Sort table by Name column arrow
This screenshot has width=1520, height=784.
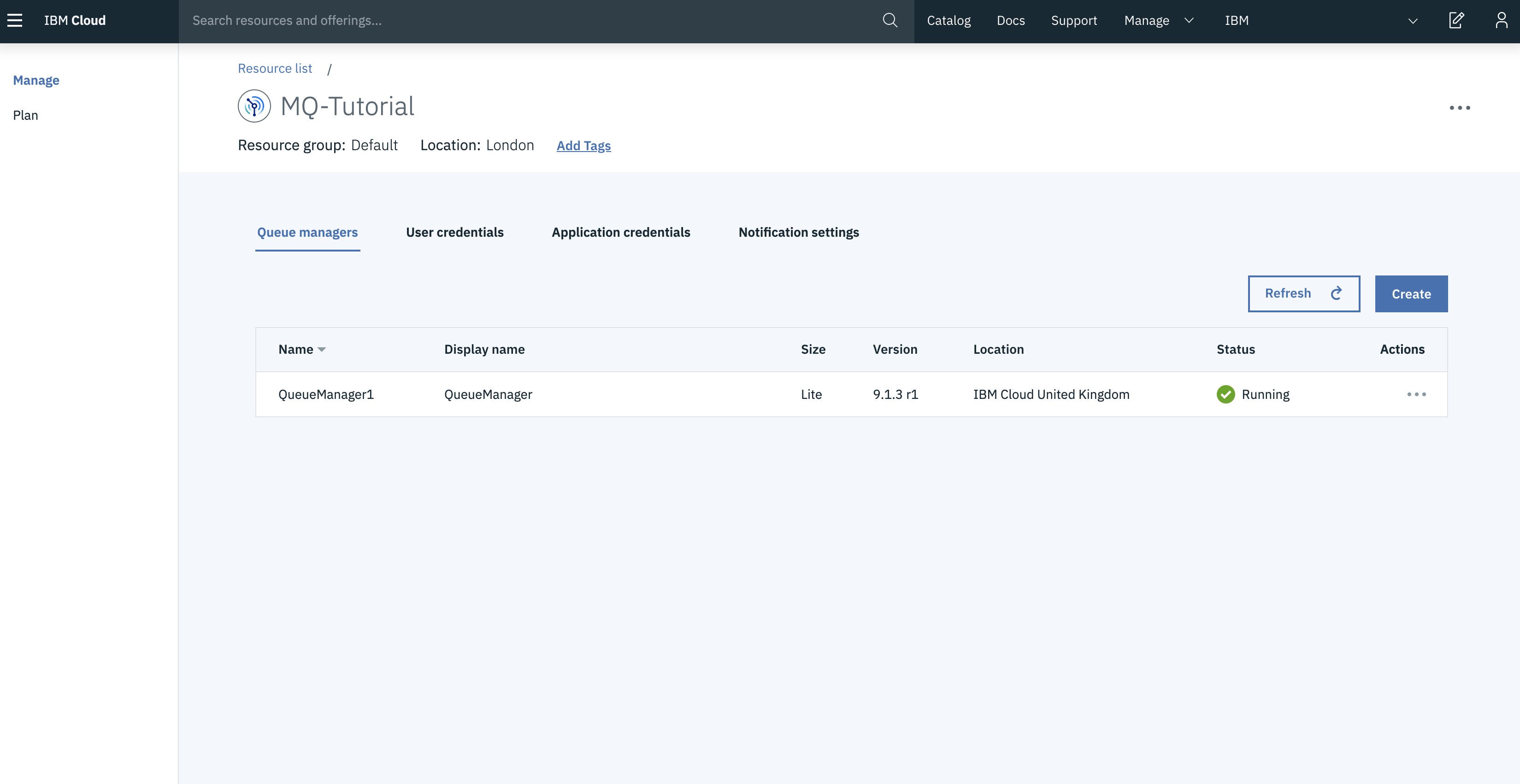pyautogui.click(x=322, y=350)
